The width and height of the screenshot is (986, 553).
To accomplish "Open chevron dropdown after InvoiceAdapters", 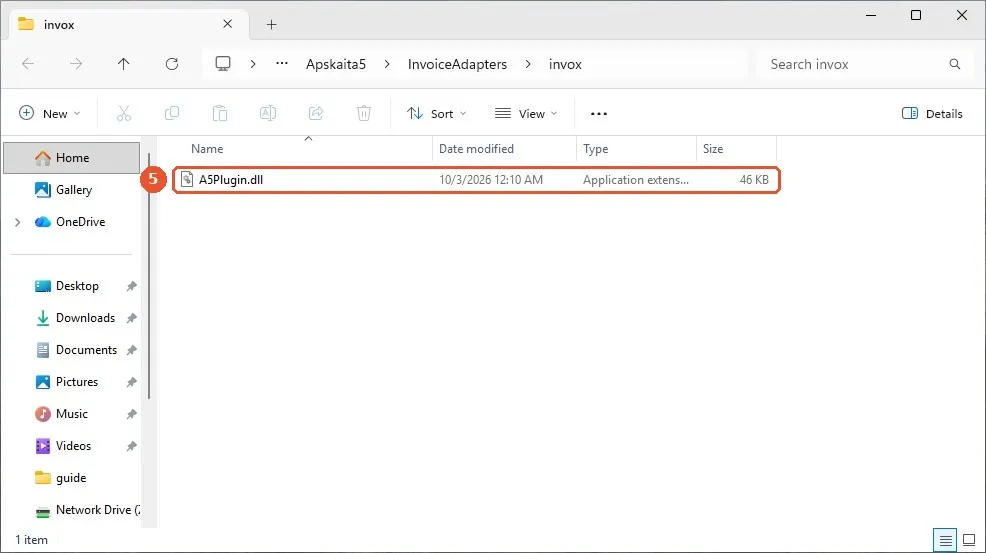I will pos(528,64).
